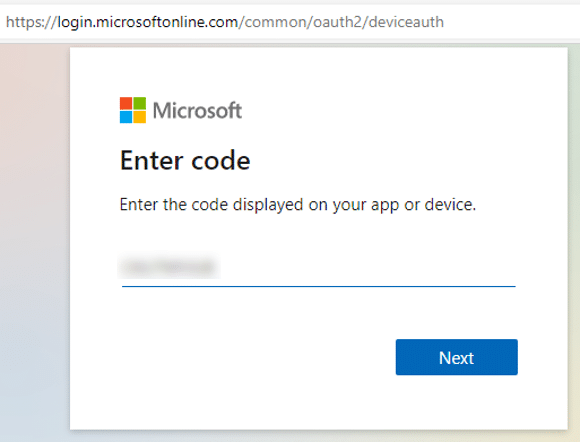Click the "deviceauth" segment of the URL
The height and width of the screenshot is (442, 580).
point(406,22)
